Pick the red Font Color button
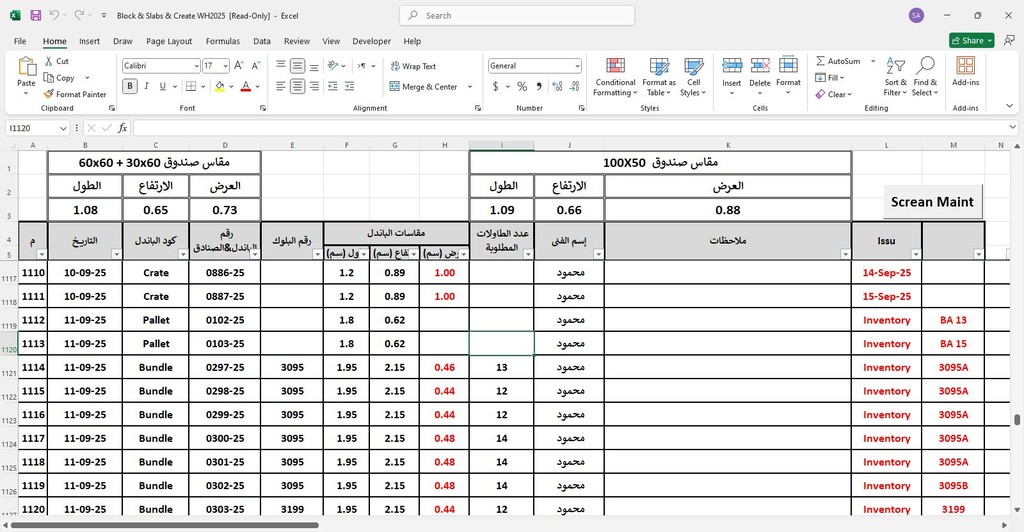This screenshot has height=532, width=1024. tap(246, 86)
